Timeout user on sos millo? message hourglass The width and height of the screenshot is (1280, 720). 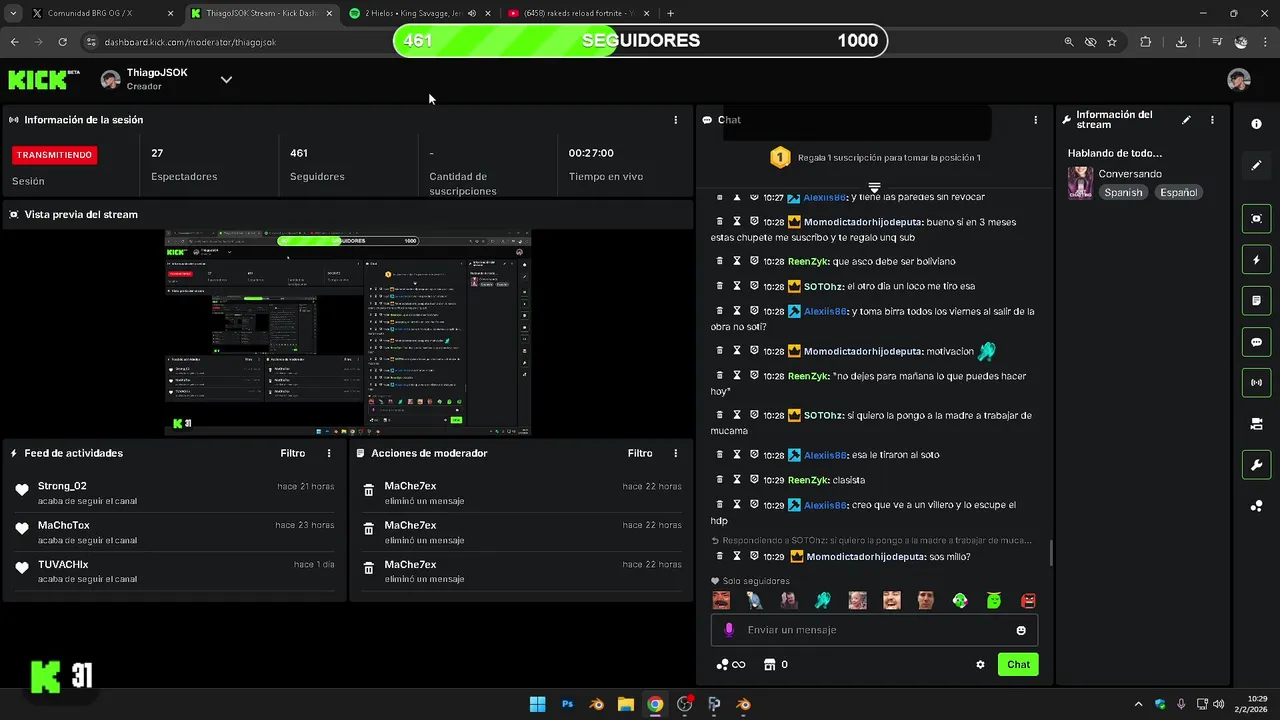click(x=737, y=556)
